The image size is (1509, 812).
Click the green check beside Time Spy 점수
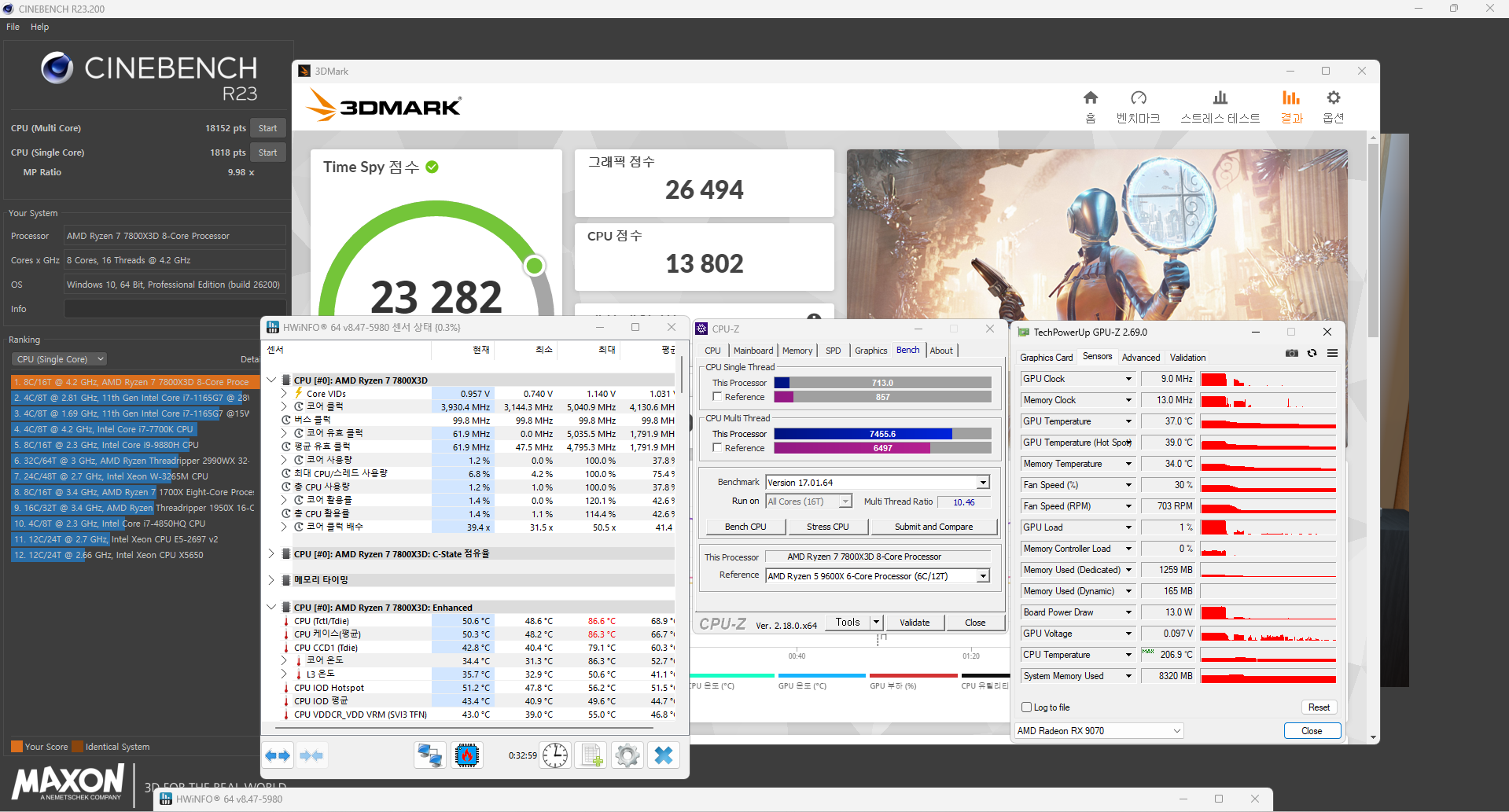point(432,167)
